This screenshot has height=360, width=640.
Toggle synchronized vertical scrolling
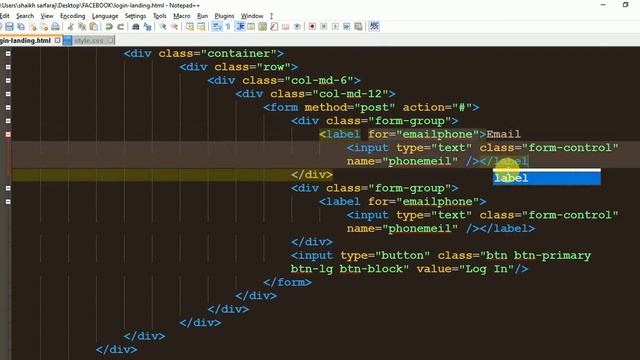(x=190, y=27)
